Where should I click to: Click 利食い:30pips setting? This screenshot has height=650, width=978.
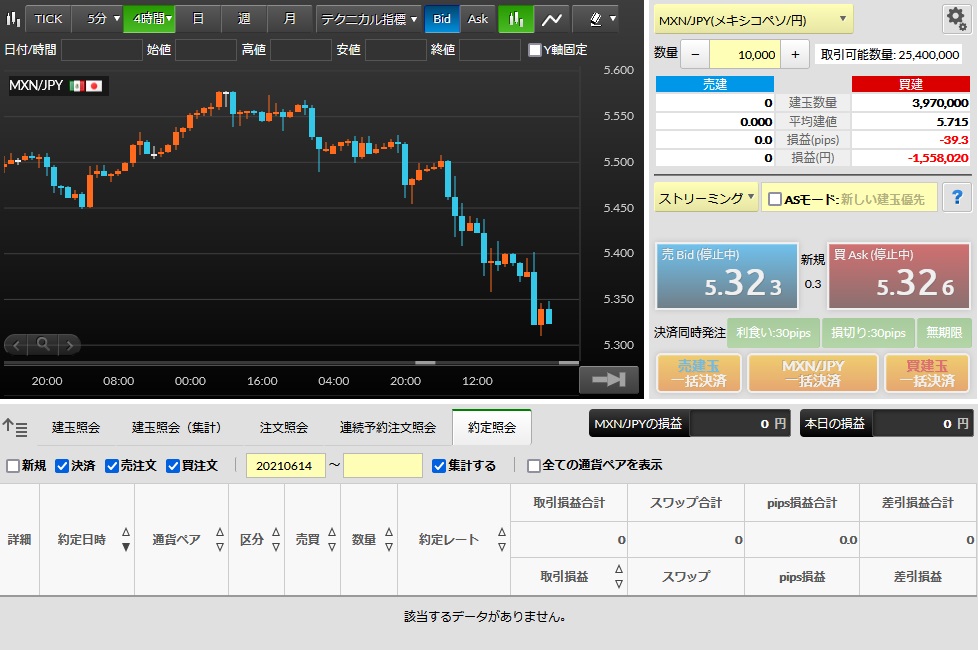[774, 332]
